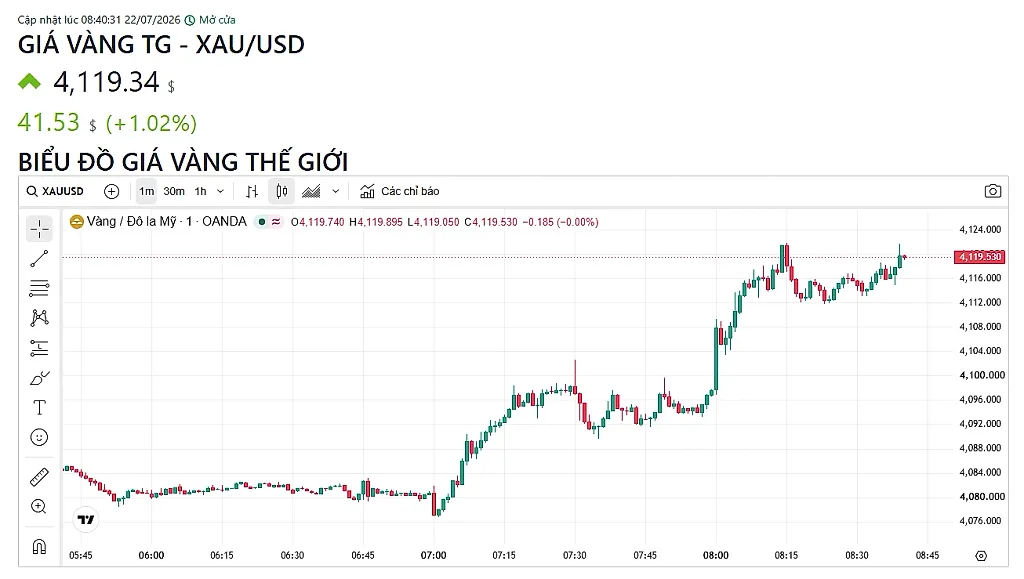Click the zoom in tool
Viewport: 1024px width, 579px height.
(39, 507)
